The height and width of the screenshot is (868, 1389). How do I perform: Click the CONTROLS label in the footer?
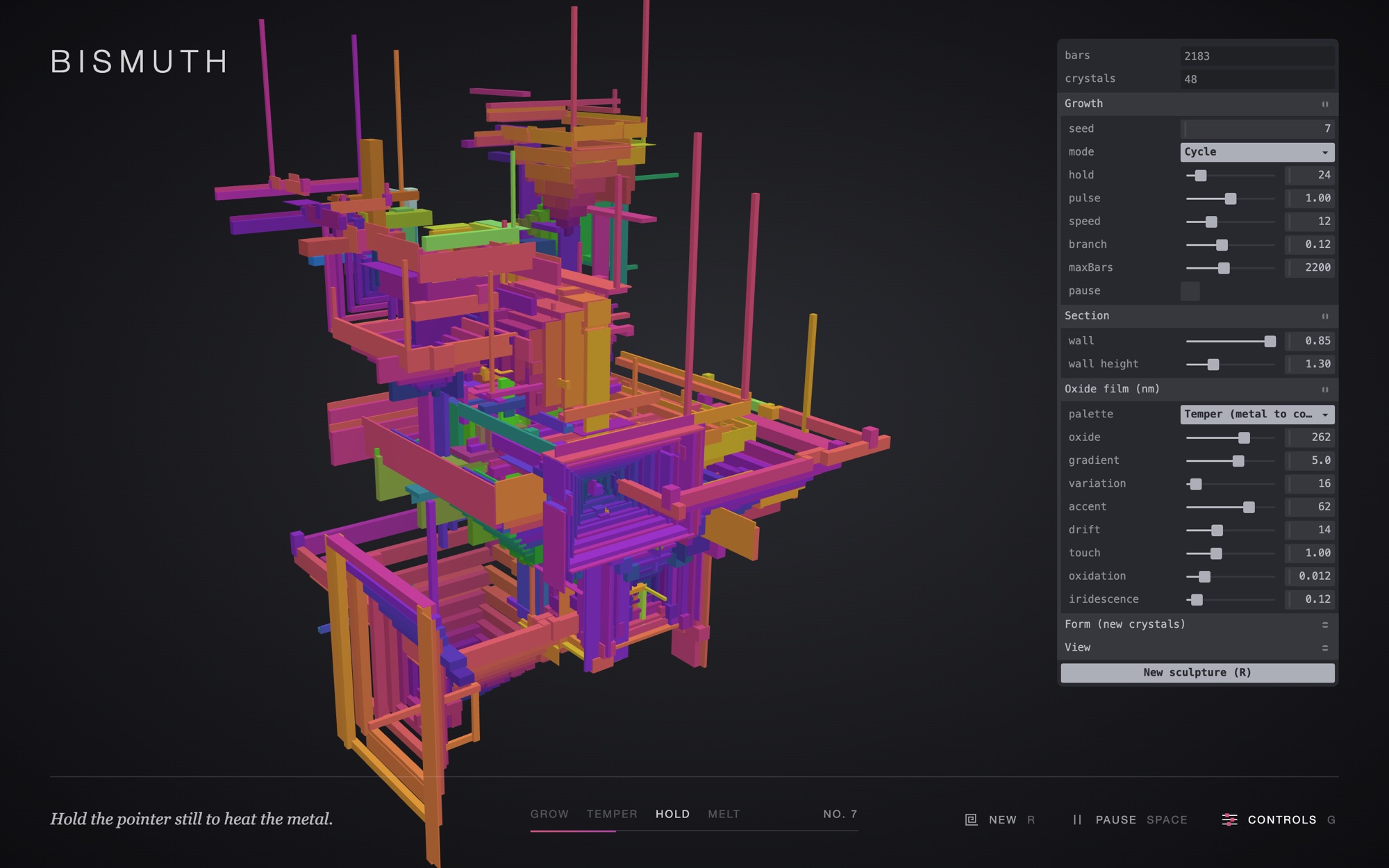click(1282, 820)
